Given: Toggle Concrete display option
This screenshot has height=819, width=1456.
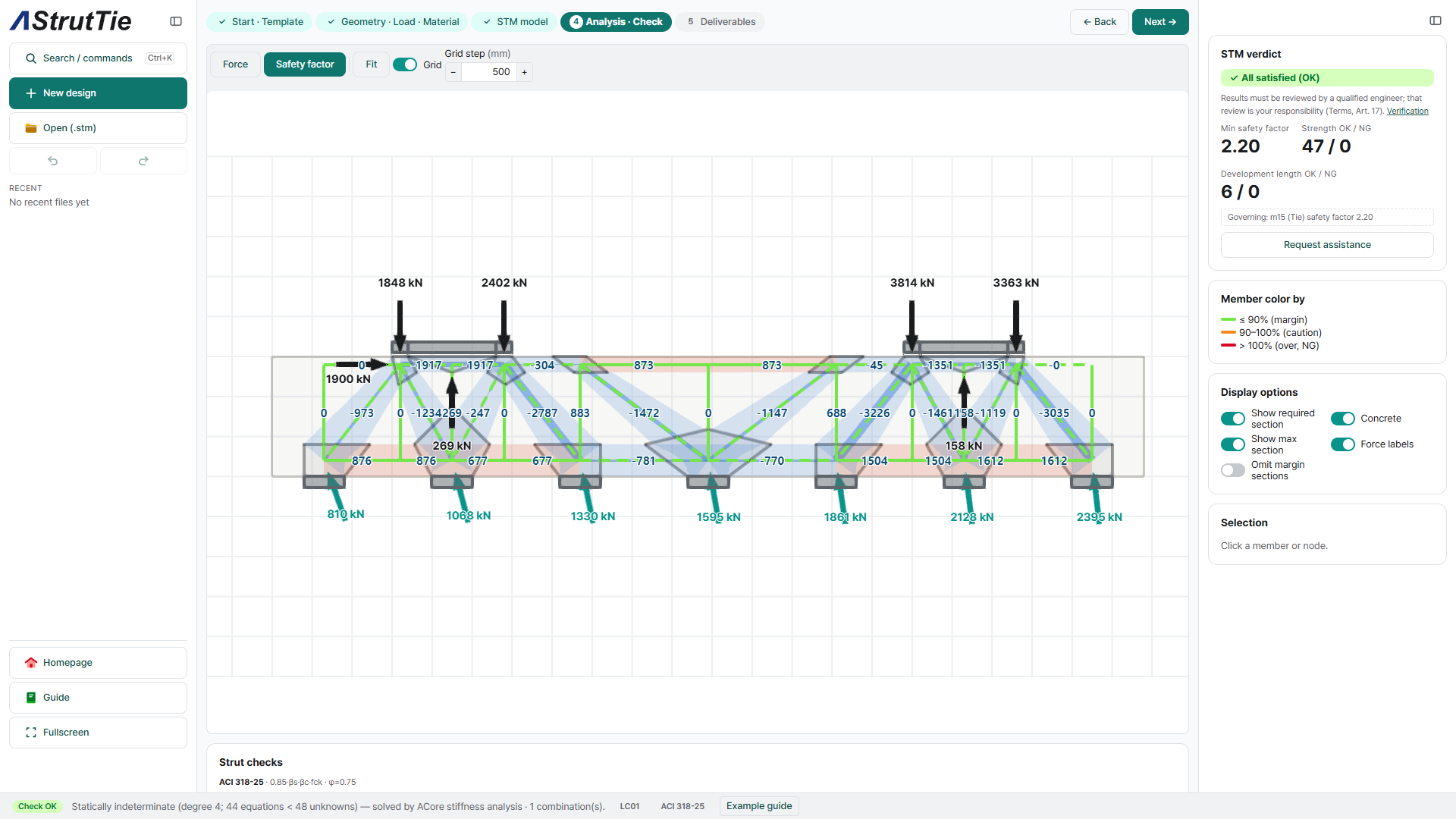Looking at the screenshot, I should click(x=1343, y=419).
